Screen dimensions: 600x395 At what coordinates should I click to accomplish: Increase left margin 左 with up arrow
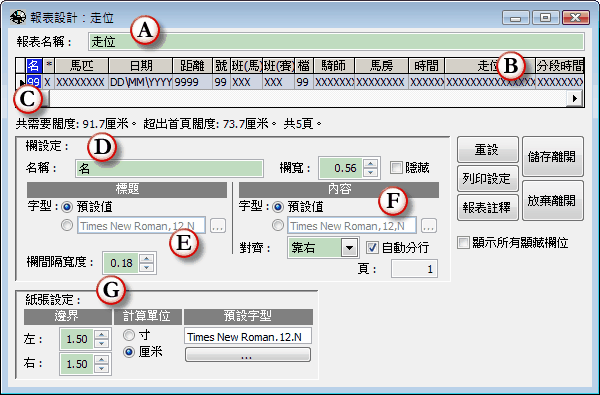point(101,335)
